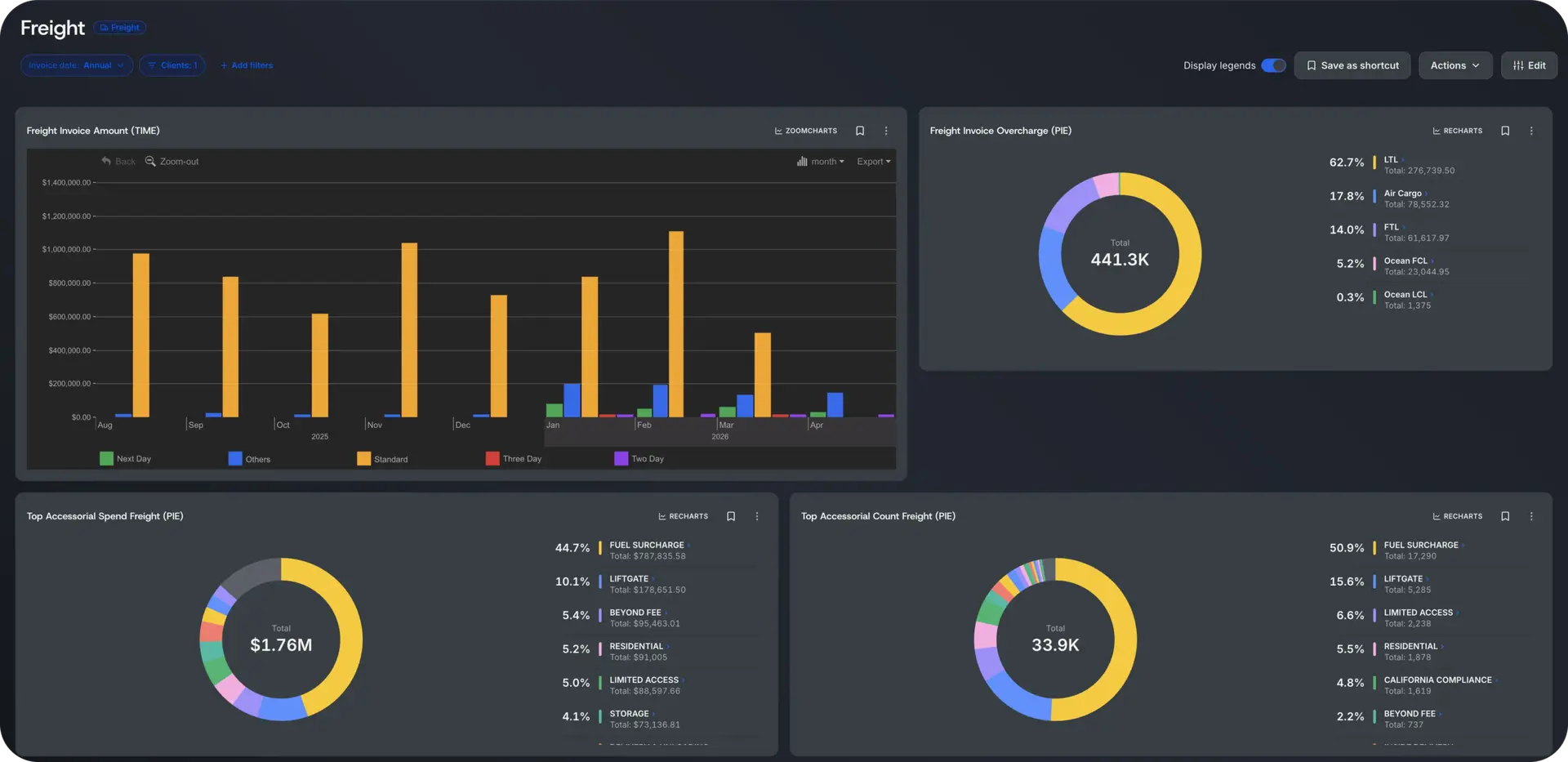The width and height of the screenshot is (1568, 762).
Task: Open the Invoice date Annual filter
Action: 77,65
